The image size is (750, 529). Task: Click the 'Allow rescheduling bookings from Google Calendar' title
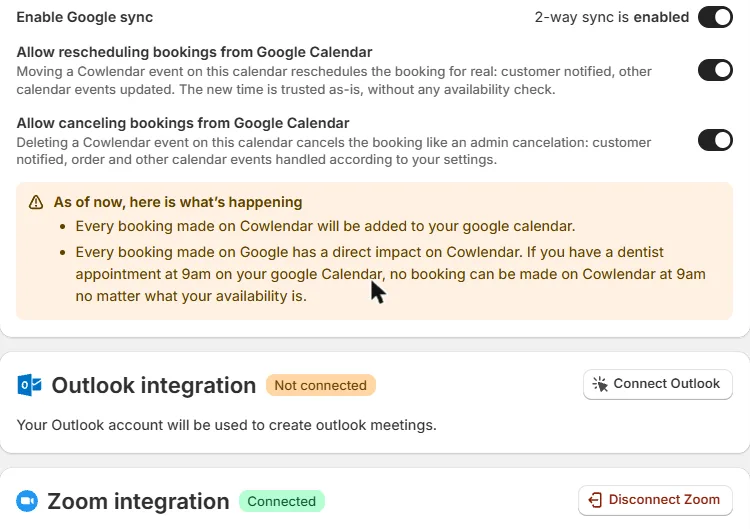[194, 52]
